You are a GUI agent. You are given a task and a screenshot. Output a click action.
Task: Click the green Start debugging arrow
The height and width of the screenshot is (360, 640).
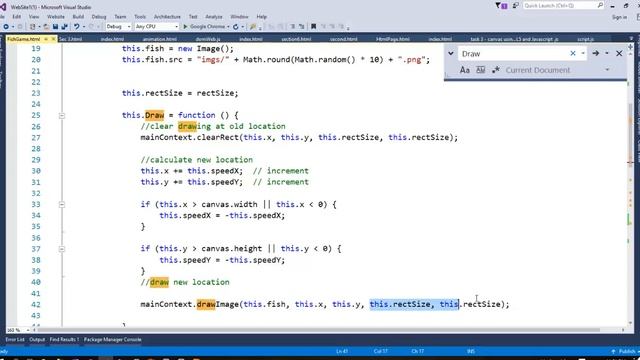[185, 27]
